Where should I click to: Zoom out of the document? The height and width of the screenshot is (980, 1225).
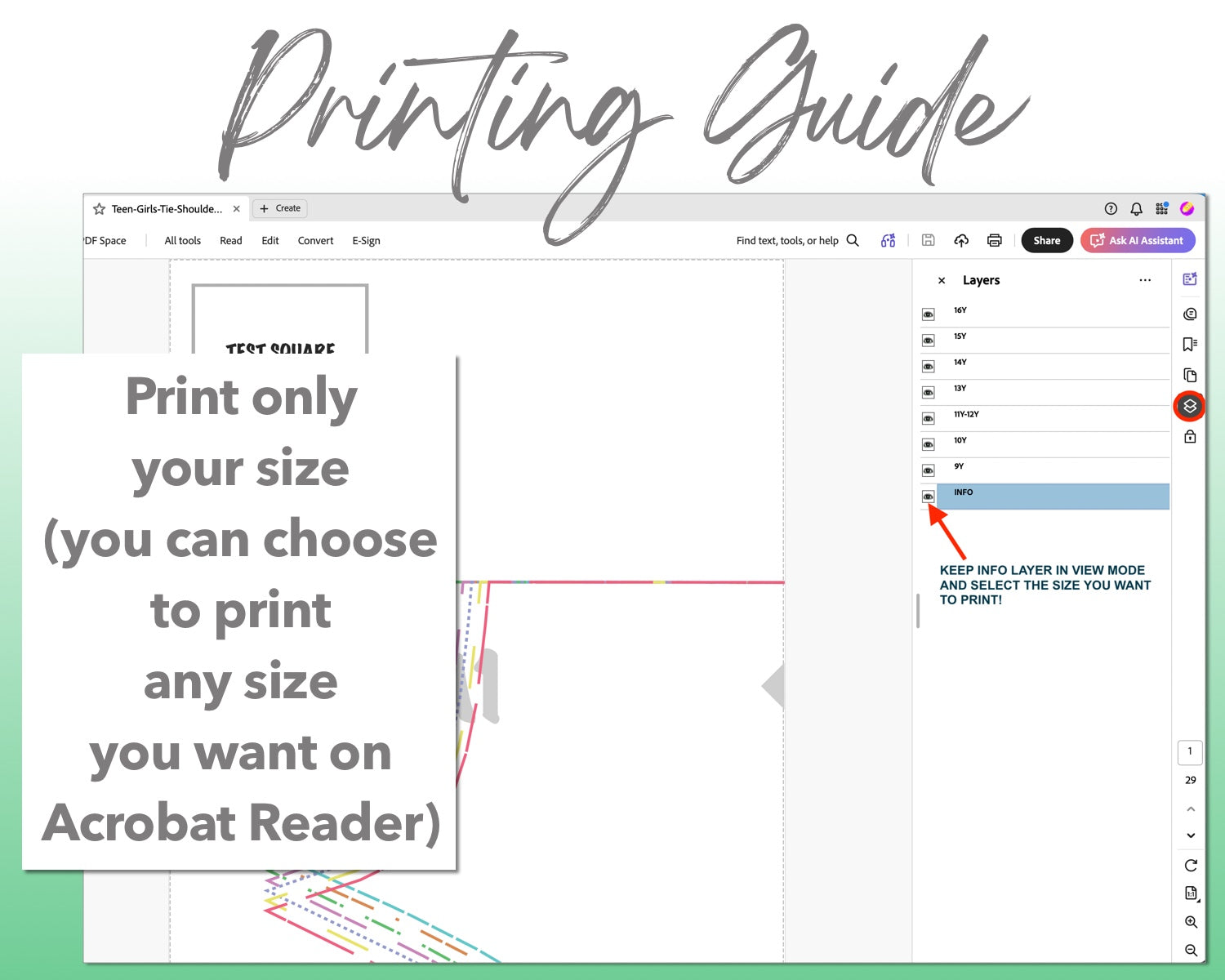click(x=1191, y=950)
